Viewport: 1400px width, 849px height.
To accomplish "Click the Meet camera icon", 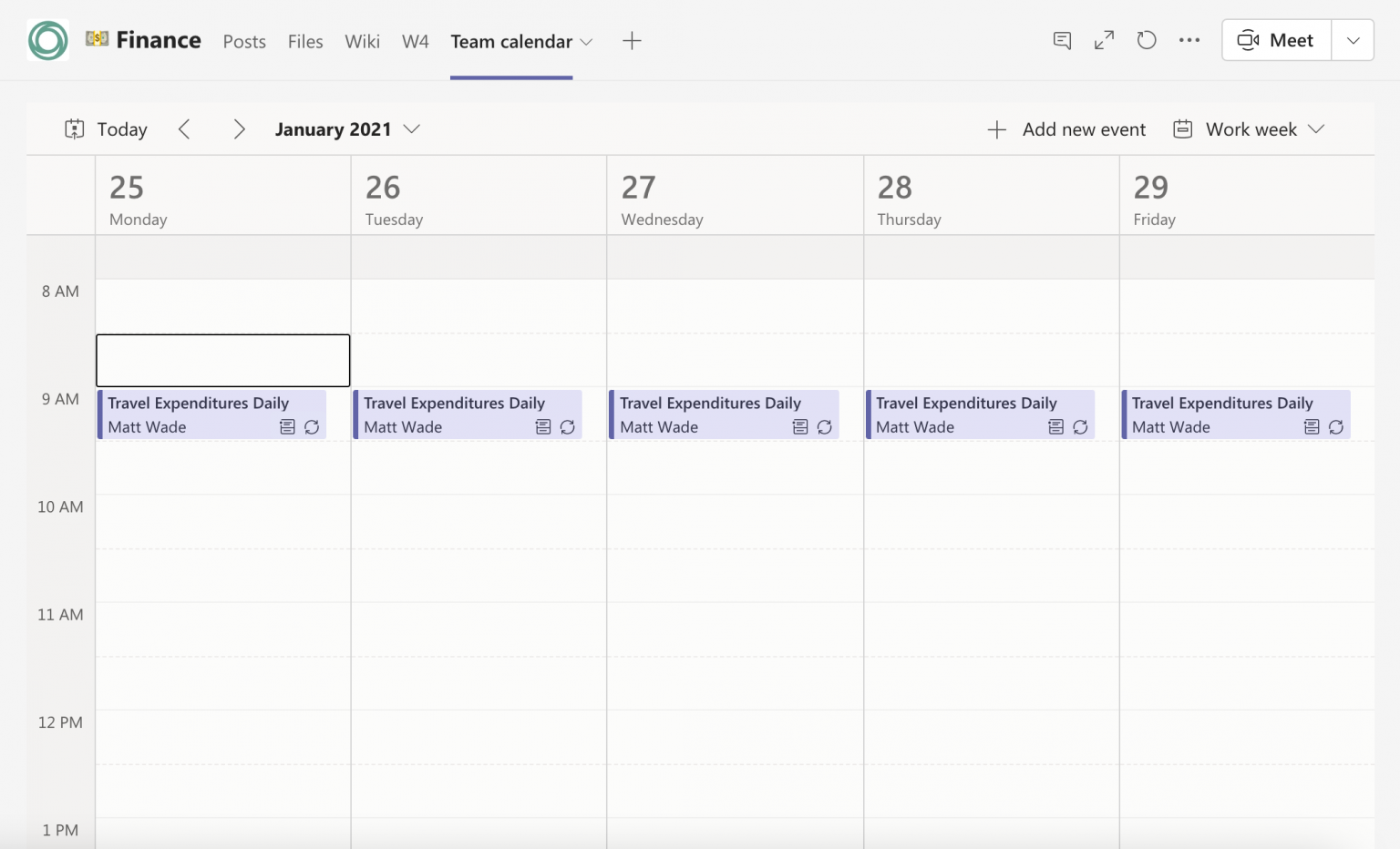I will click(1248, 40).
